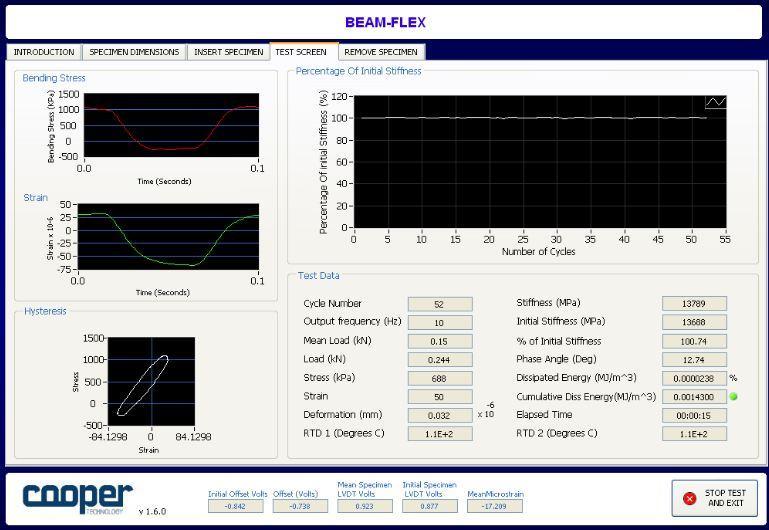Select the INSERT SPECIMEN tab

229,52
